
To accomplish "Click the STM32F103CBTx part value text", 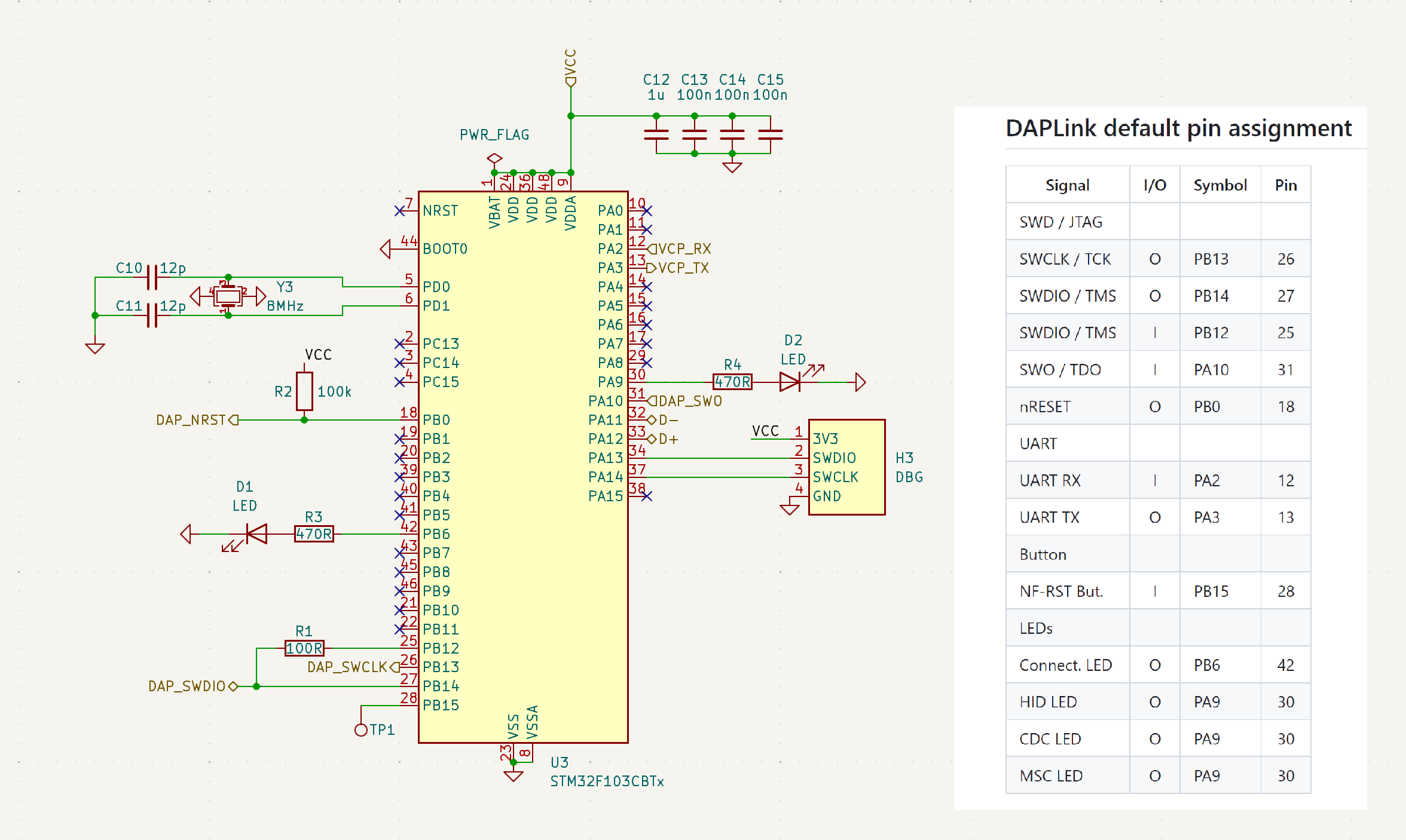I will coord(607,781).
